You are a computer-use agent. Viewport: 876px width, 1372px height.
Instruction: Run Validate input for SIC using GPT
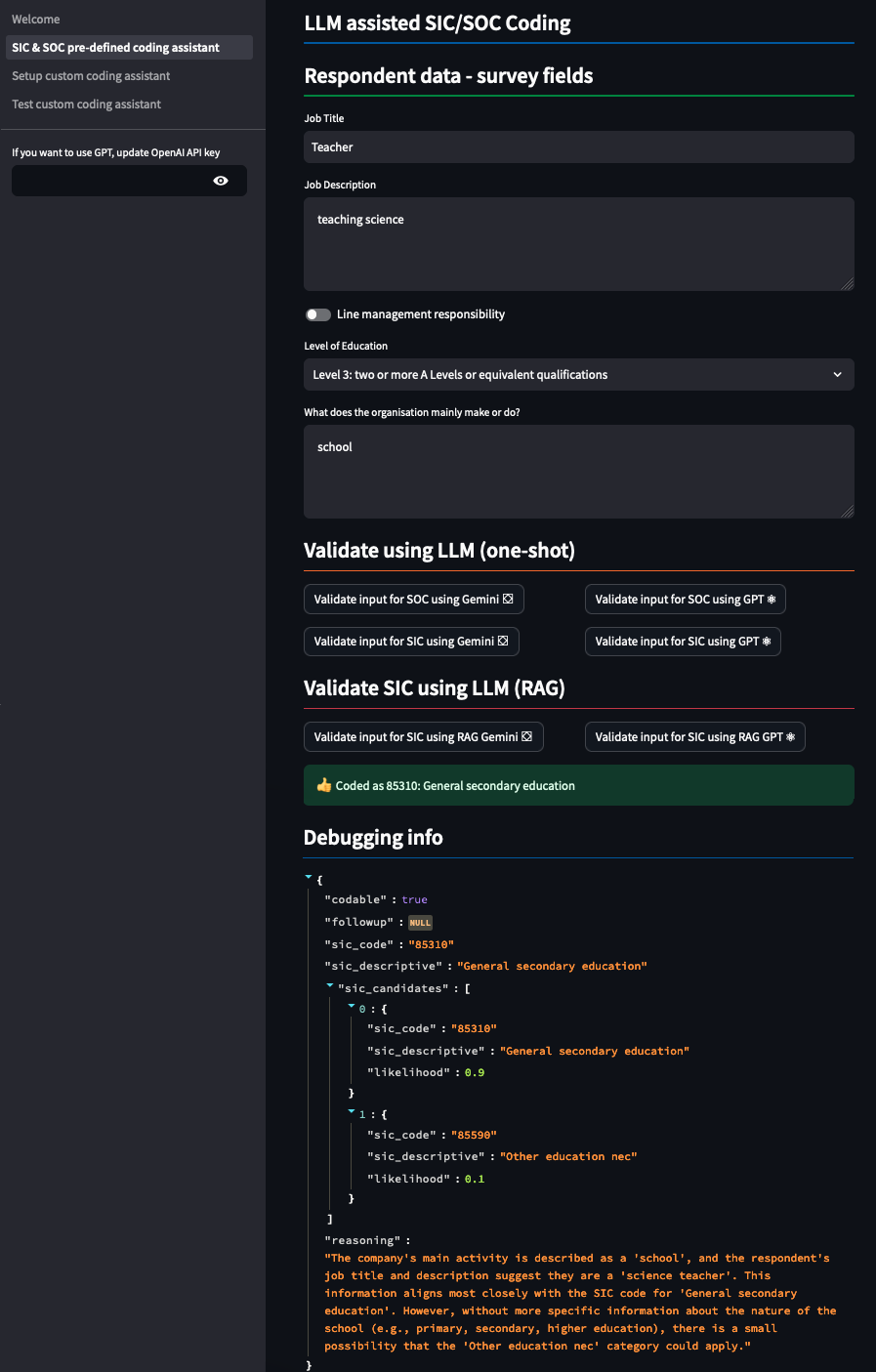point(683,642)
